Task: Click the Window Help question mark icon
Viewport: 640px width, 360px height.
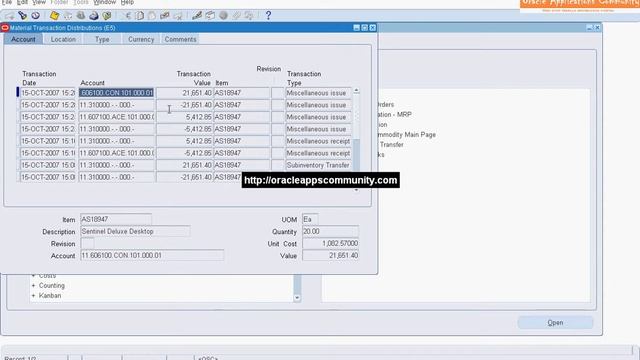Action: tap(268, 16)
